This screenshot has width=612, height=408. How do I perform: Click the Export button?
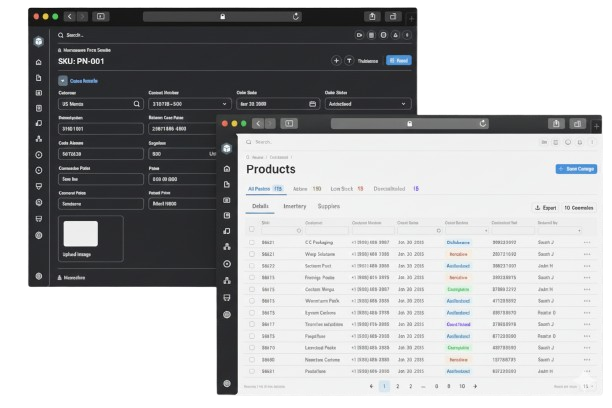546,208
